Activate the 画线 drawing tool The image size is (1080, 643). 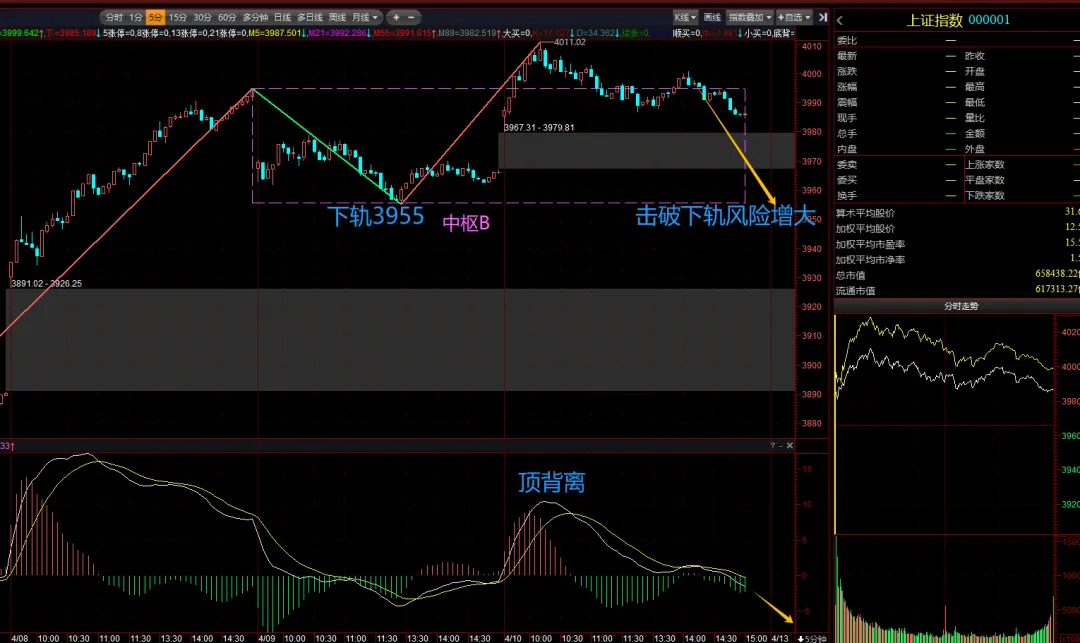(x=712, y=17)
